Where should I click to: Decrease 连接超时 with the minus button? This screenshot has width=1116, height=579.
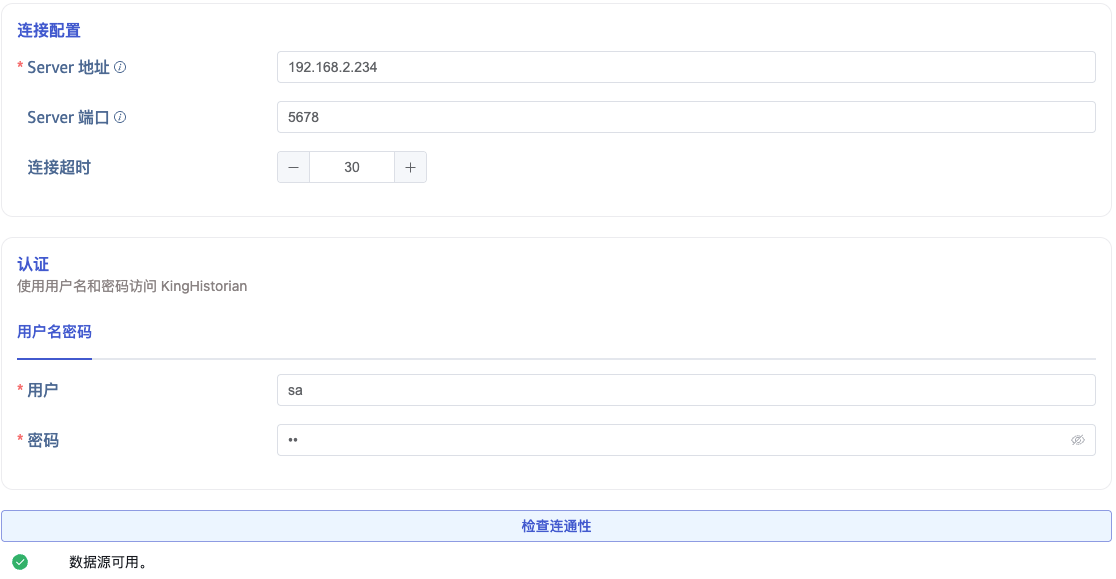point(293,167)
